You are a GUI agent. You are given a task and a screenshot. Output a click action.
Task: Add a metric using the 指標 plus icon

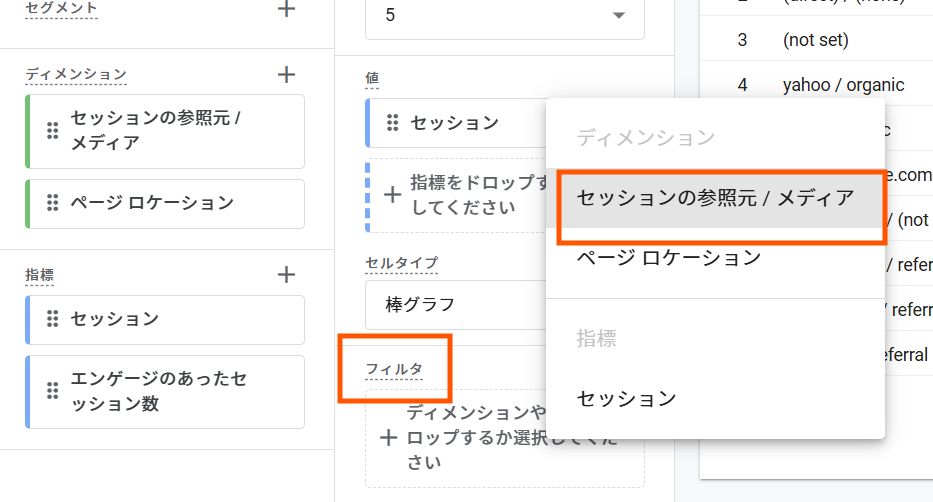(x=286, y=274)
